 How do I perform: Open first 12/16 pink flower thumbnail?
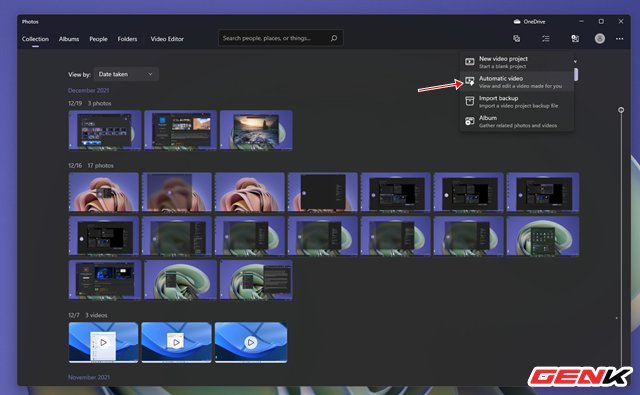[x=104, y=193]
